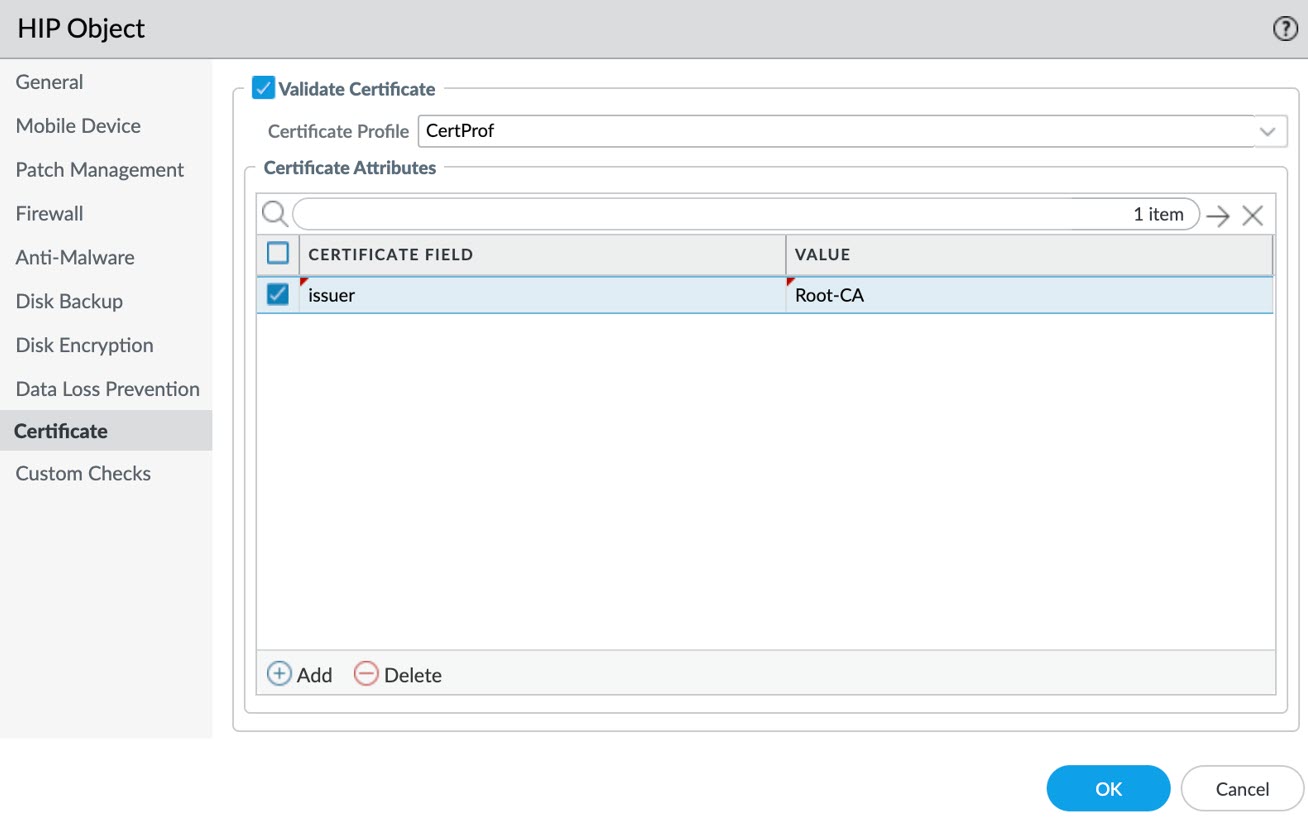This screenshot has height=823, width=1308.
Task: Switch to the General tab
Action: 49,82
